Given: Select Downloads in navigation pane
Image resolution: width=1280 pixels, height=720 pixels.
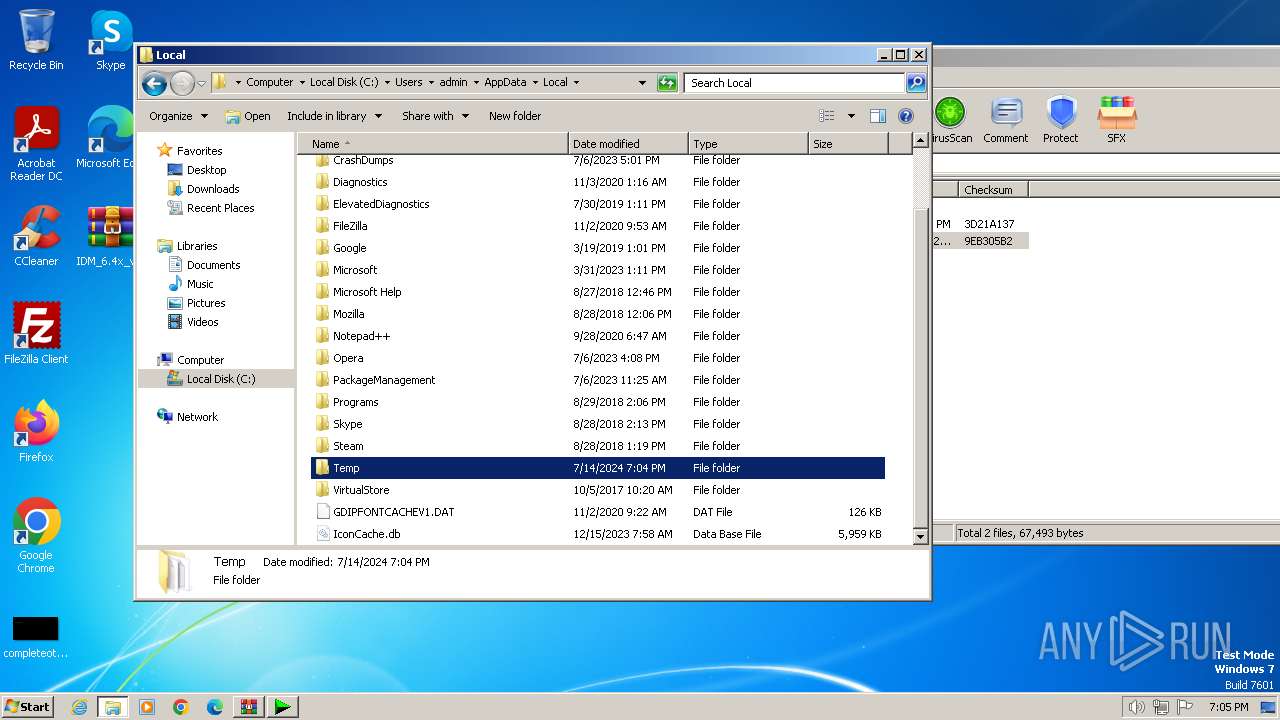Looking at the screenshot, I should pyautogui.click(x=213, y=189).
